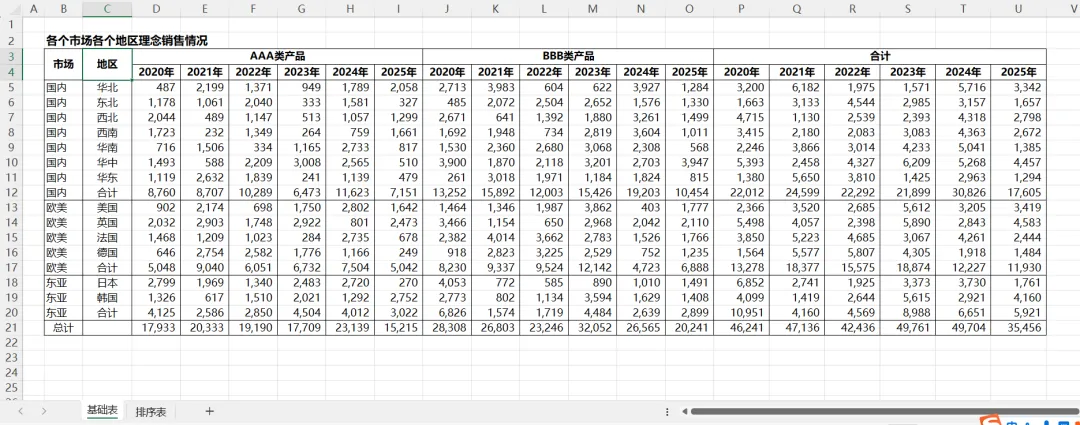Select the 美国 region cell
Image resolution: width=1080 pixels, height=425 pixels.
tap(107, 207)
